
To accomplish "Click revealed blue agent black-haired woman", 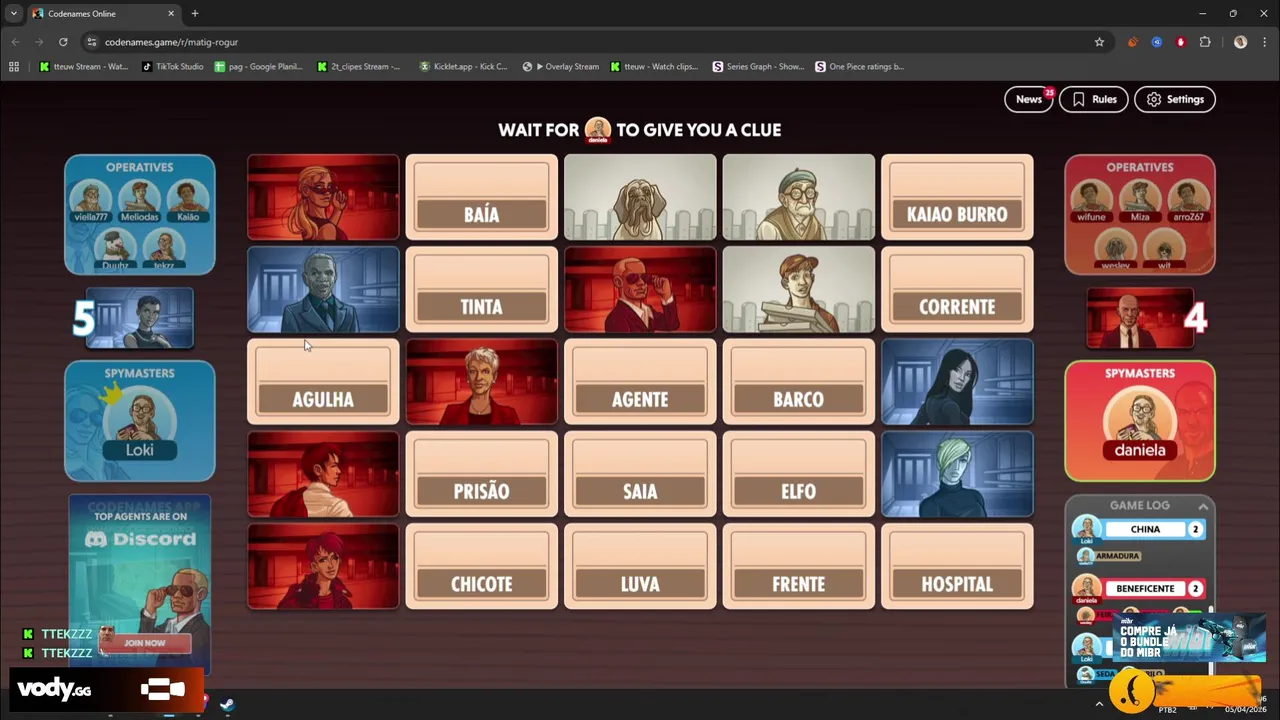I will (957, 382).
